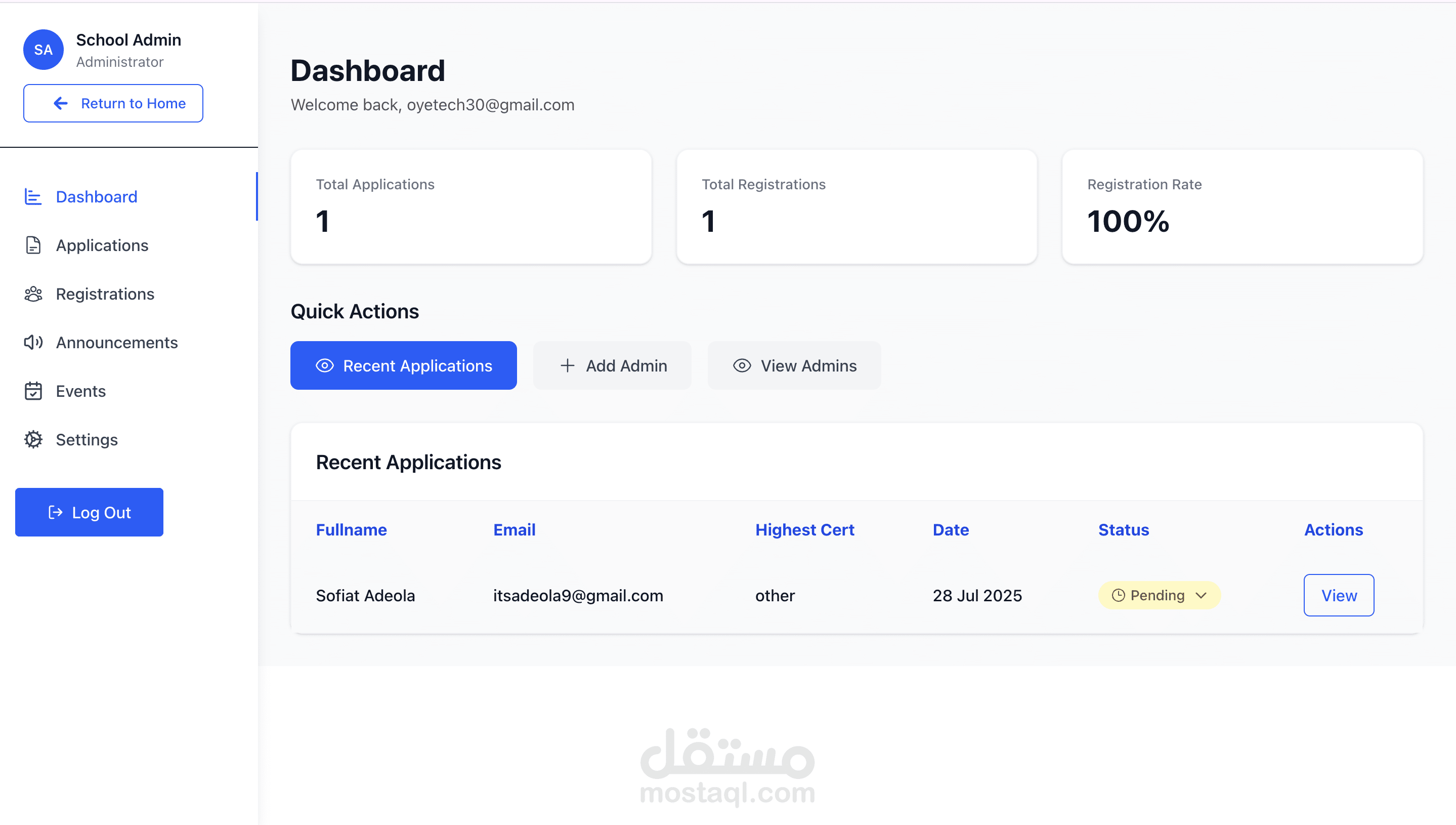Click the Date column header
The width and height of the screenshot is (1456, 825).
(951, 530)
